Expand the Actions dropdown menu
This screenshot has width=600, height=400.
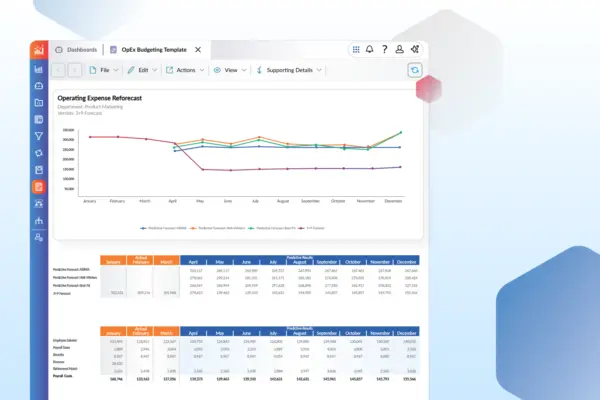pos(185,70)
